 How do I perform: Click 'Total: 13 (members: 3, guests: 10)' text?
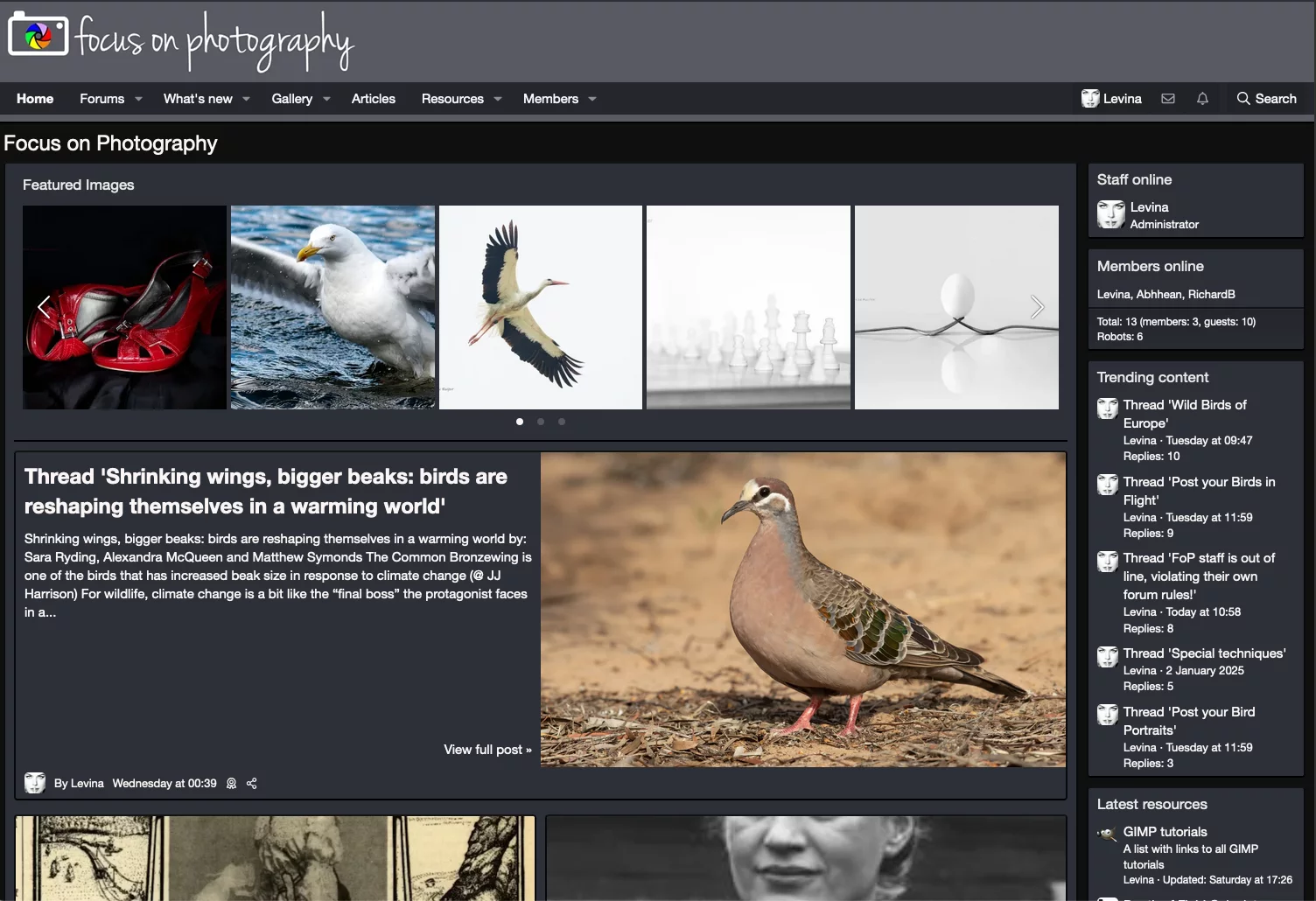point(1176,322)
